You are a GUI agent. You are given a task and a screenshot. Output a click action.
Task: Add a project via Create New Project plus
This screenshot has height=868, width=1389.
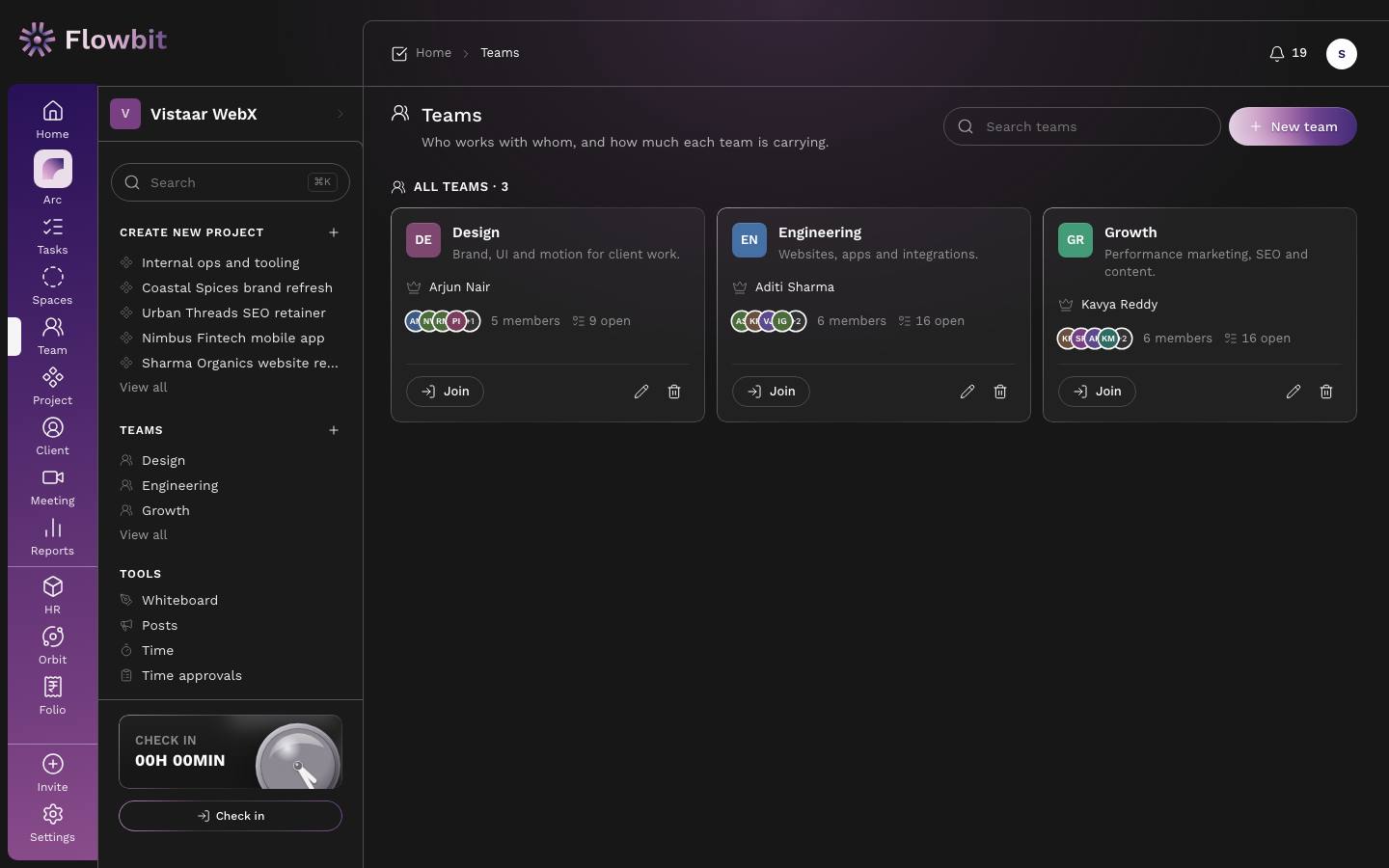coord(334,232)
